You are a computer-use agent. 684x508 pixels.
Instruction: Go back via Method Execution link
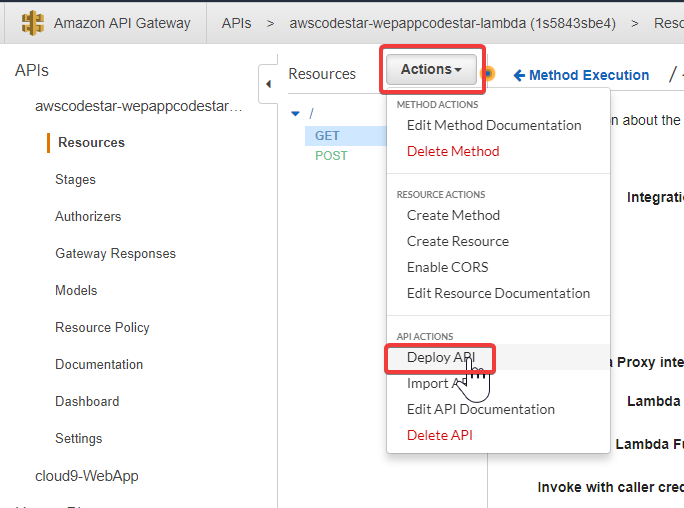581,75
